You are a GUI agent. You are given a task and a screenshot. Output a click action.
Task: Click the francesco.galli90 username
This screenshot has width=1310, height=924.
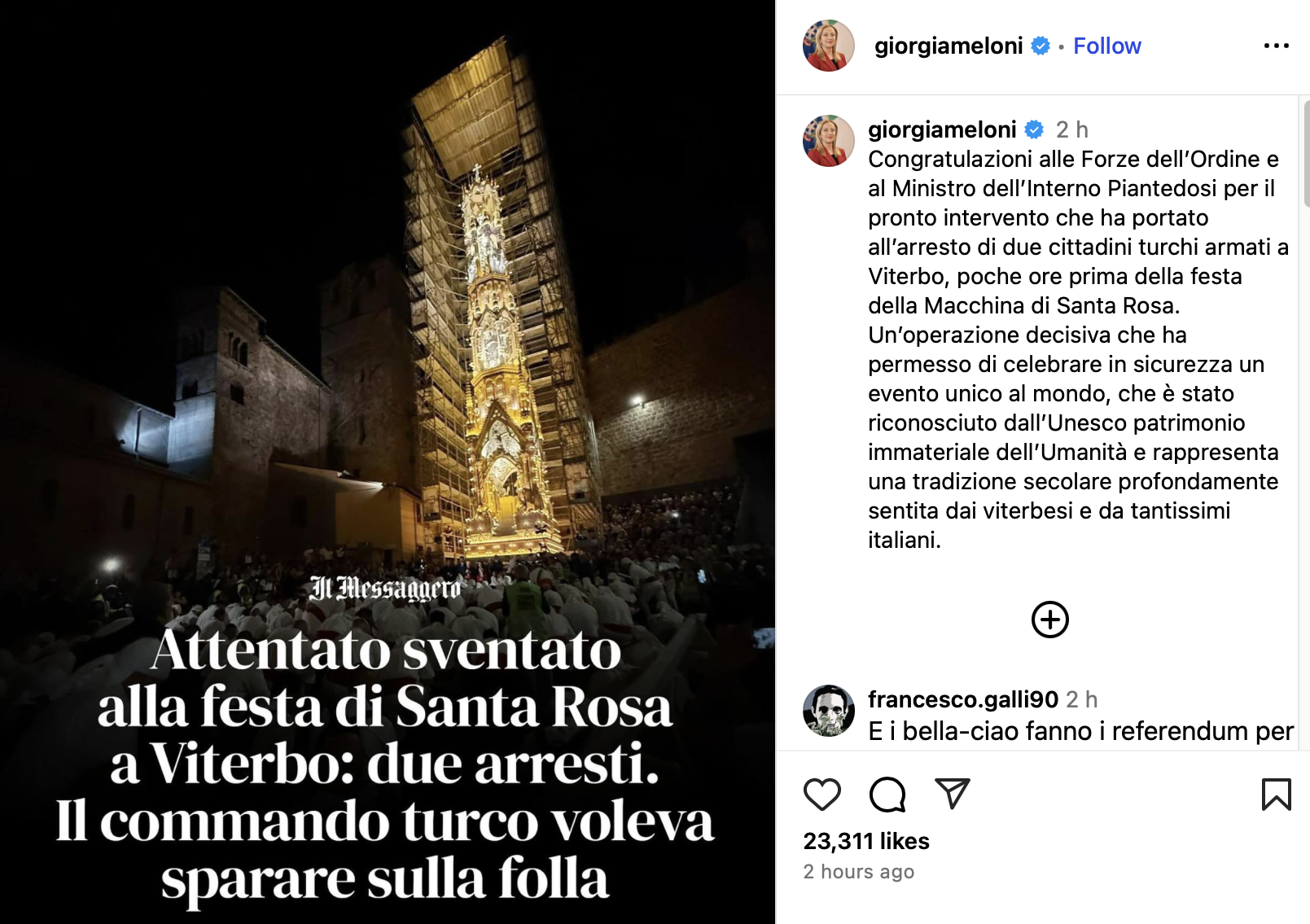click(963, 699)
